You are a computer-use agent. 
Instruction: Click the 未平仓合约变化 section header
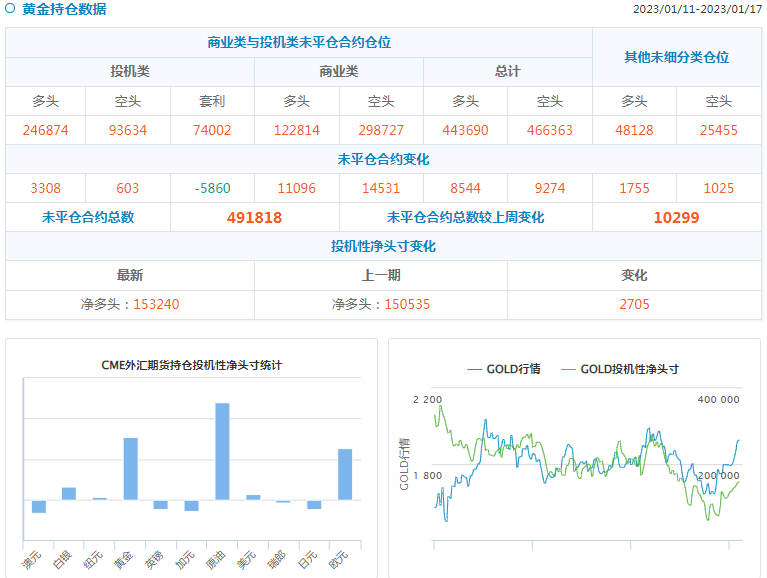coord(383,159)
